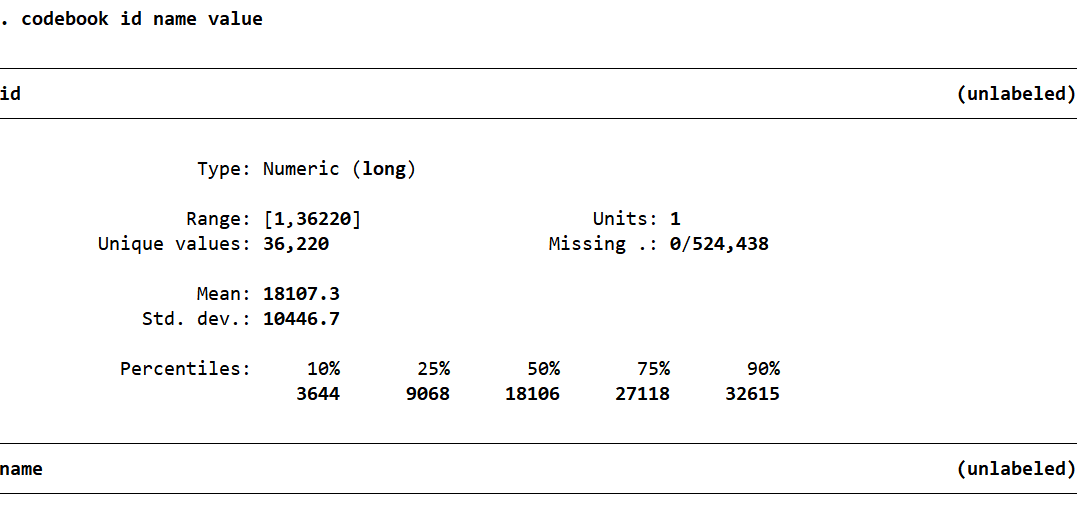Click the median value 18106
The height and width of the screenshot is (507, 1087).
pos(533,394)
